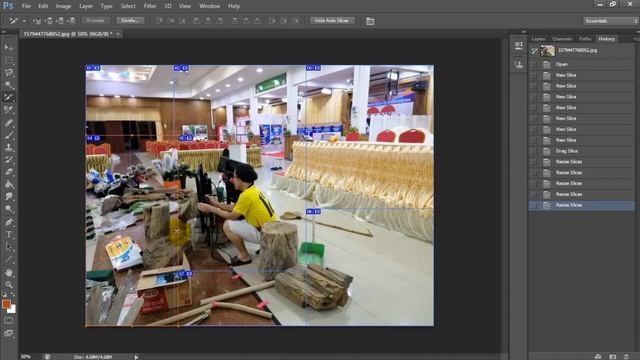This screenshot has width=640, height=360.
Task: Click the Promote button
Action: (96, 20)
